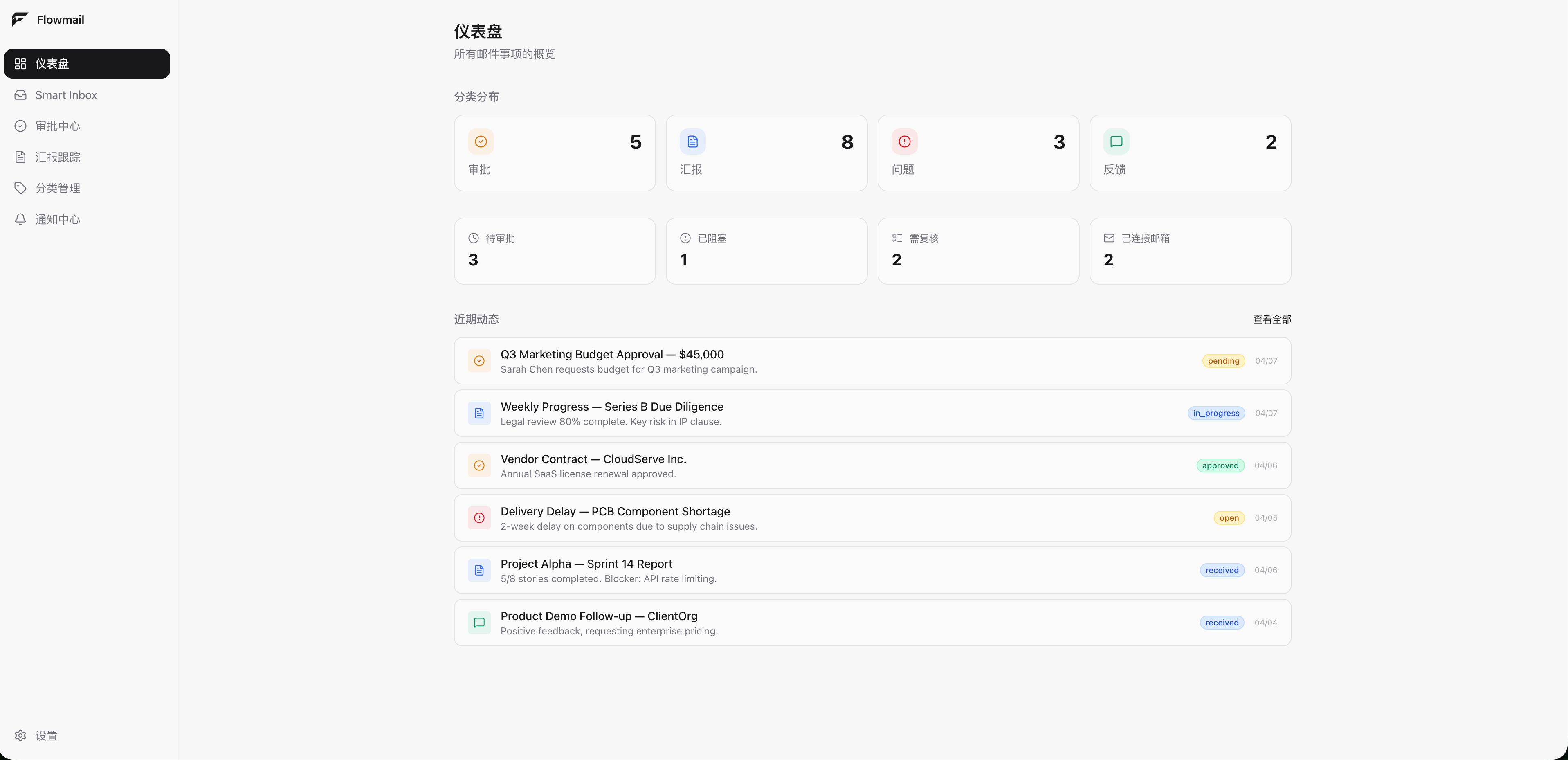Screen dimensions: 1568x760
Task: Open the 待审批 stat card
Action: tap(554, 251)
